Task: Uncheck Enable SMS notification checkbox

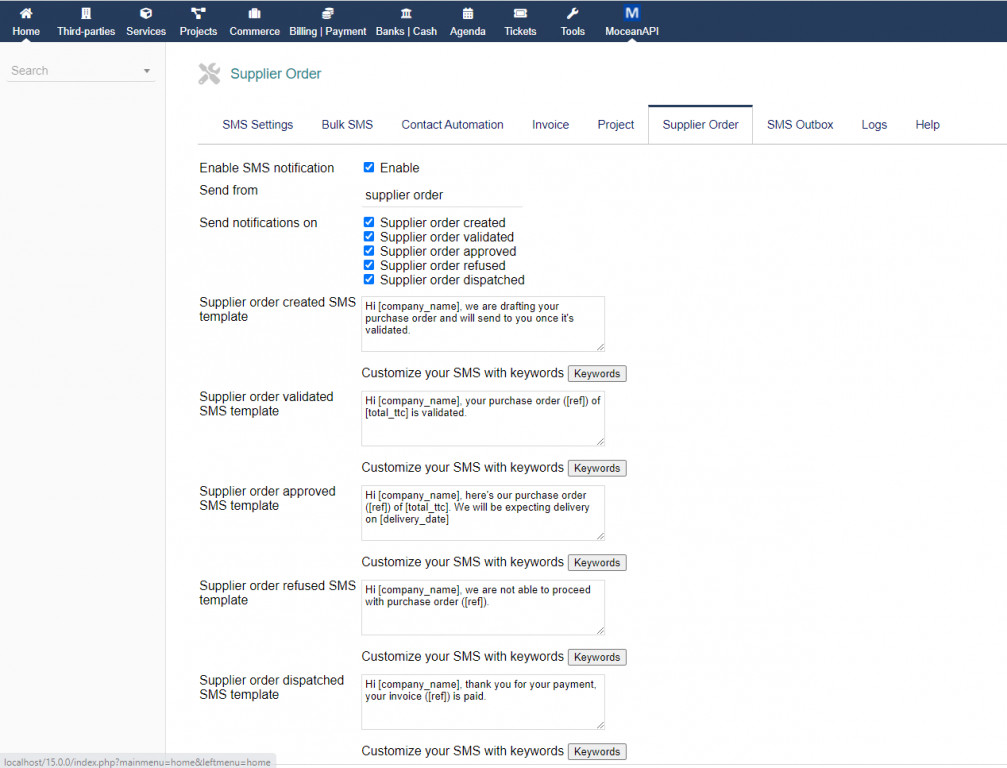Action: 369,168
